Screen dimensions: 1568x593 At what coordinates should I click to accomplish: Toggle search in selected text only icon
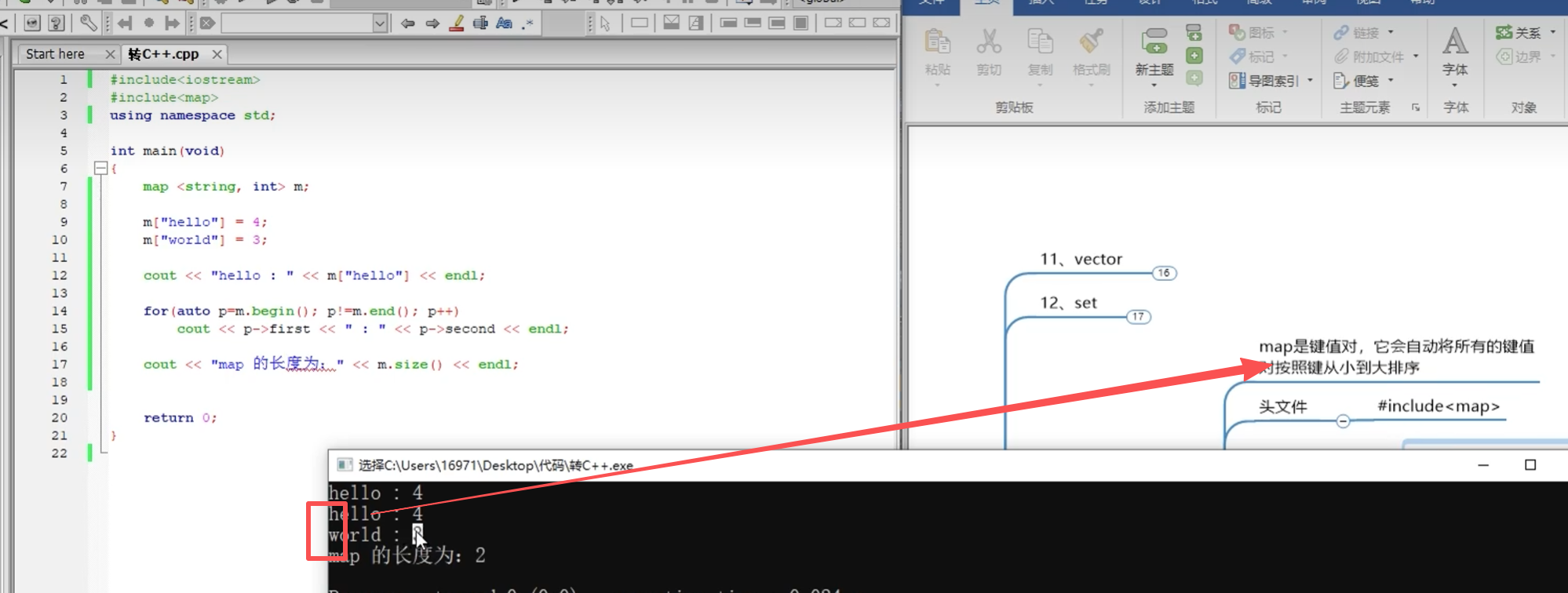pos(480,23)
